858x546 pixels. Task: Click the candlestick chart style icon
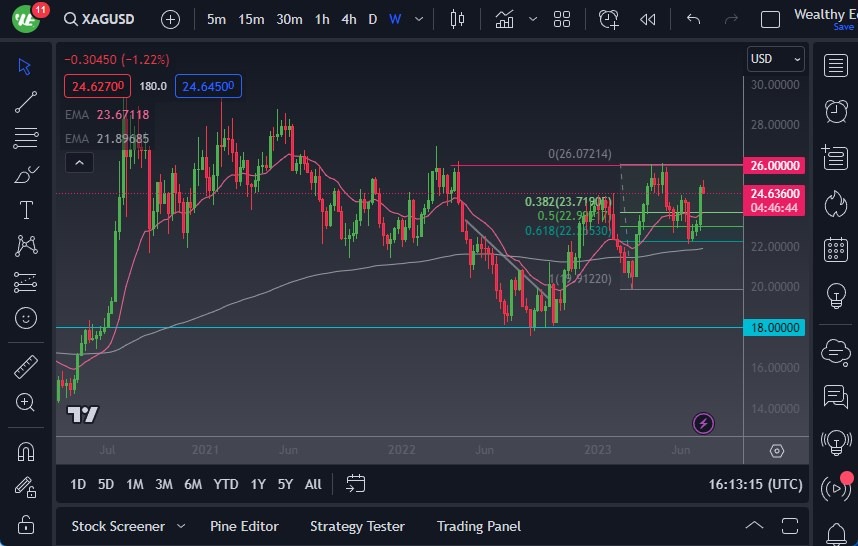(458, 19)
